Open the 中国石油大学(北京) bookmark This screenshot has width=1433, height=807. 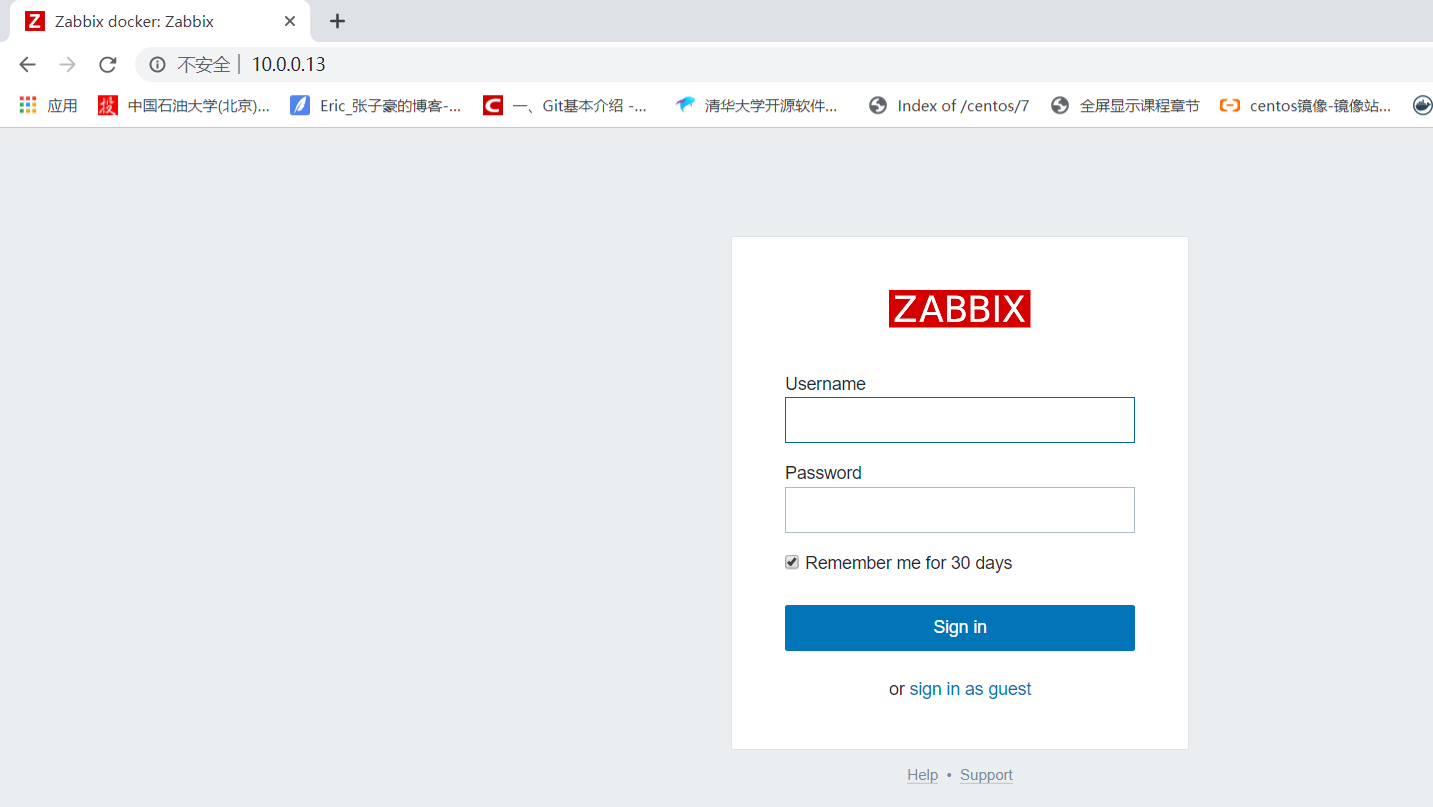click(184, 105)
